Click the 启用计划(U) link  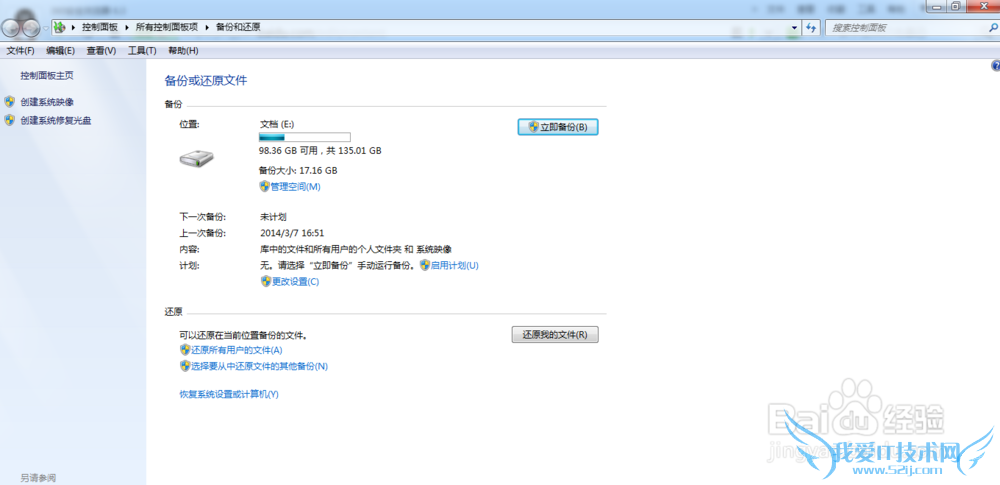455,265
